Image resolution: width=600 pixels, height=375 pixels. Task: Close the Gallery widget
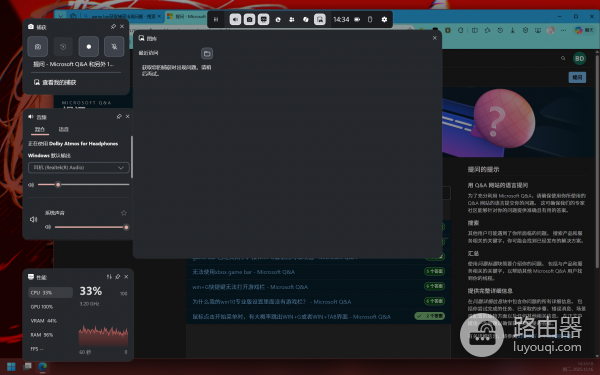click(435, 38)
